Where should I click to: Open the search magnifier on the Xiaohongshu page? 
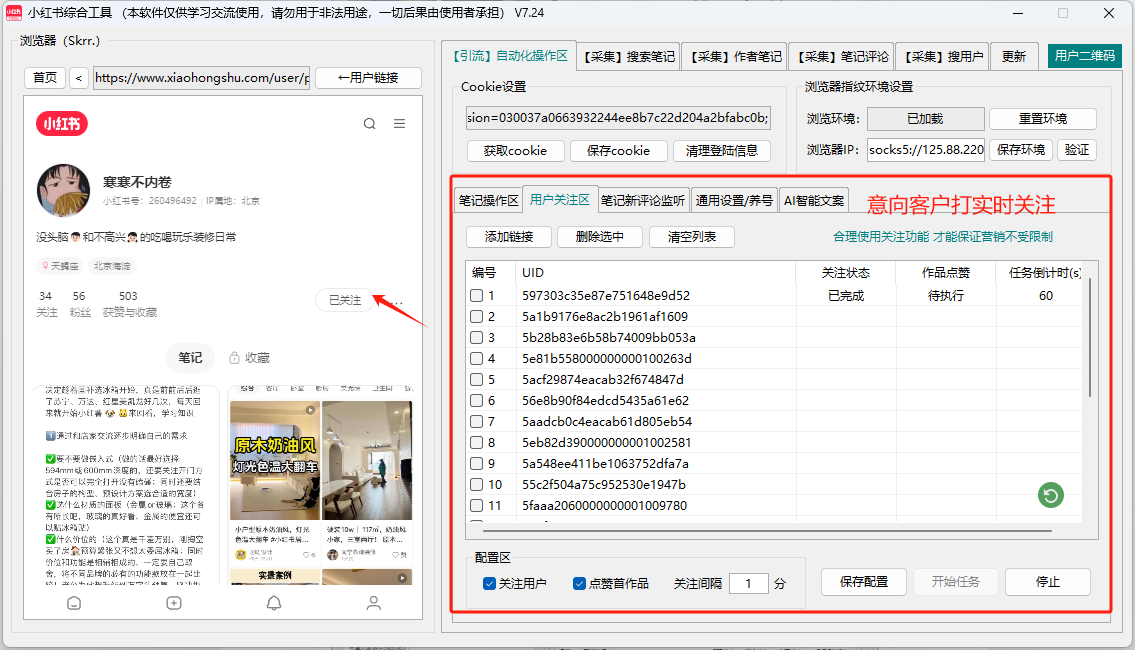tap(369, 123)
